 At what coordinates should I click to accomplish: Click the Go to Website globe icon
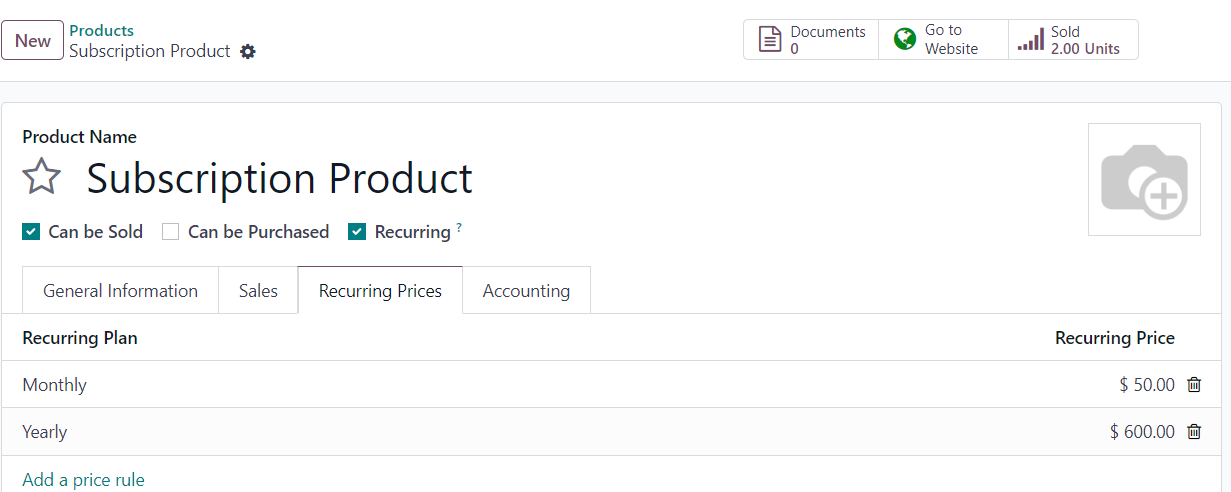(x=905, y=40)
